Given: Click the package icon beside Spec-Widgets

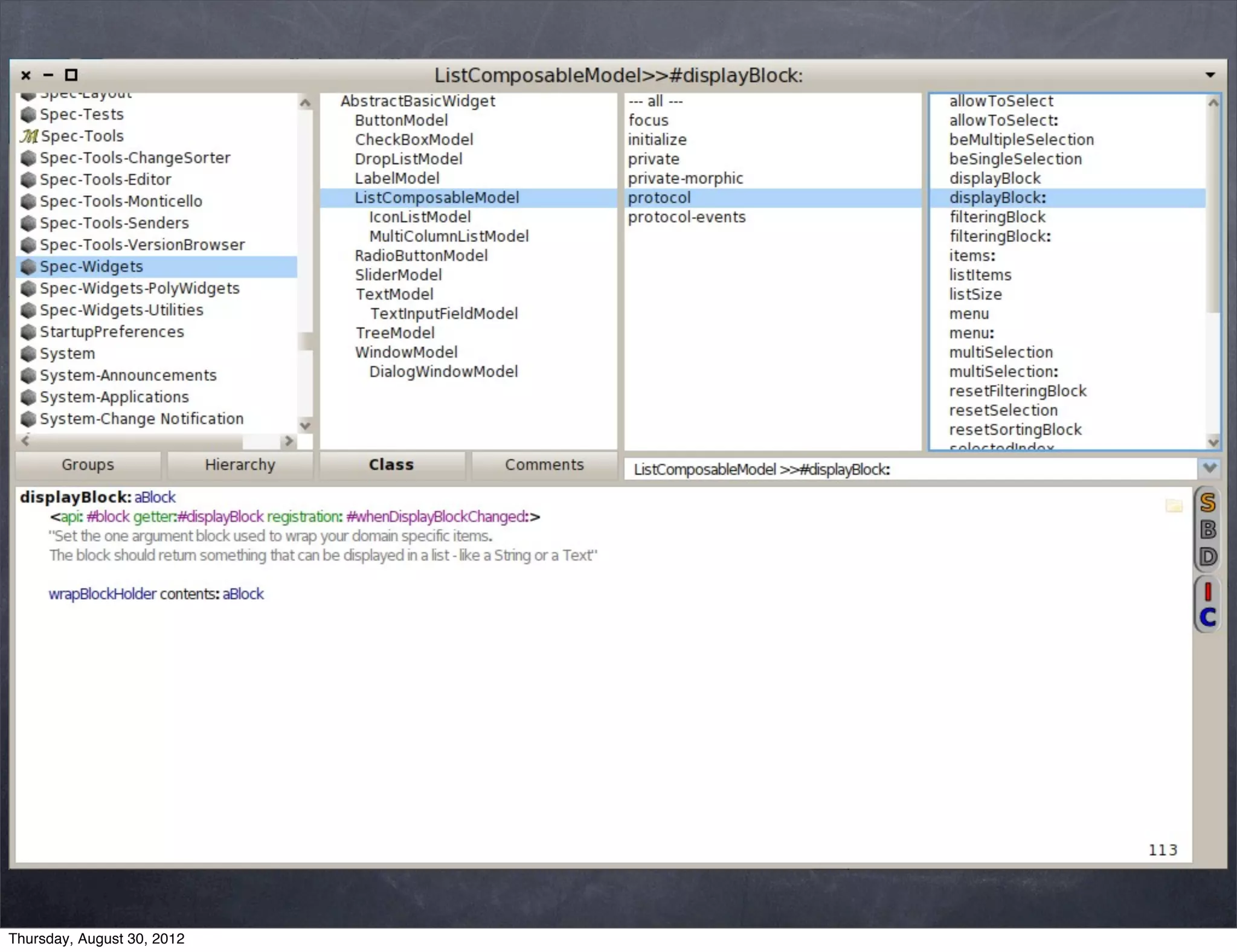Looking at the screenshot, I should coord(28,267).
